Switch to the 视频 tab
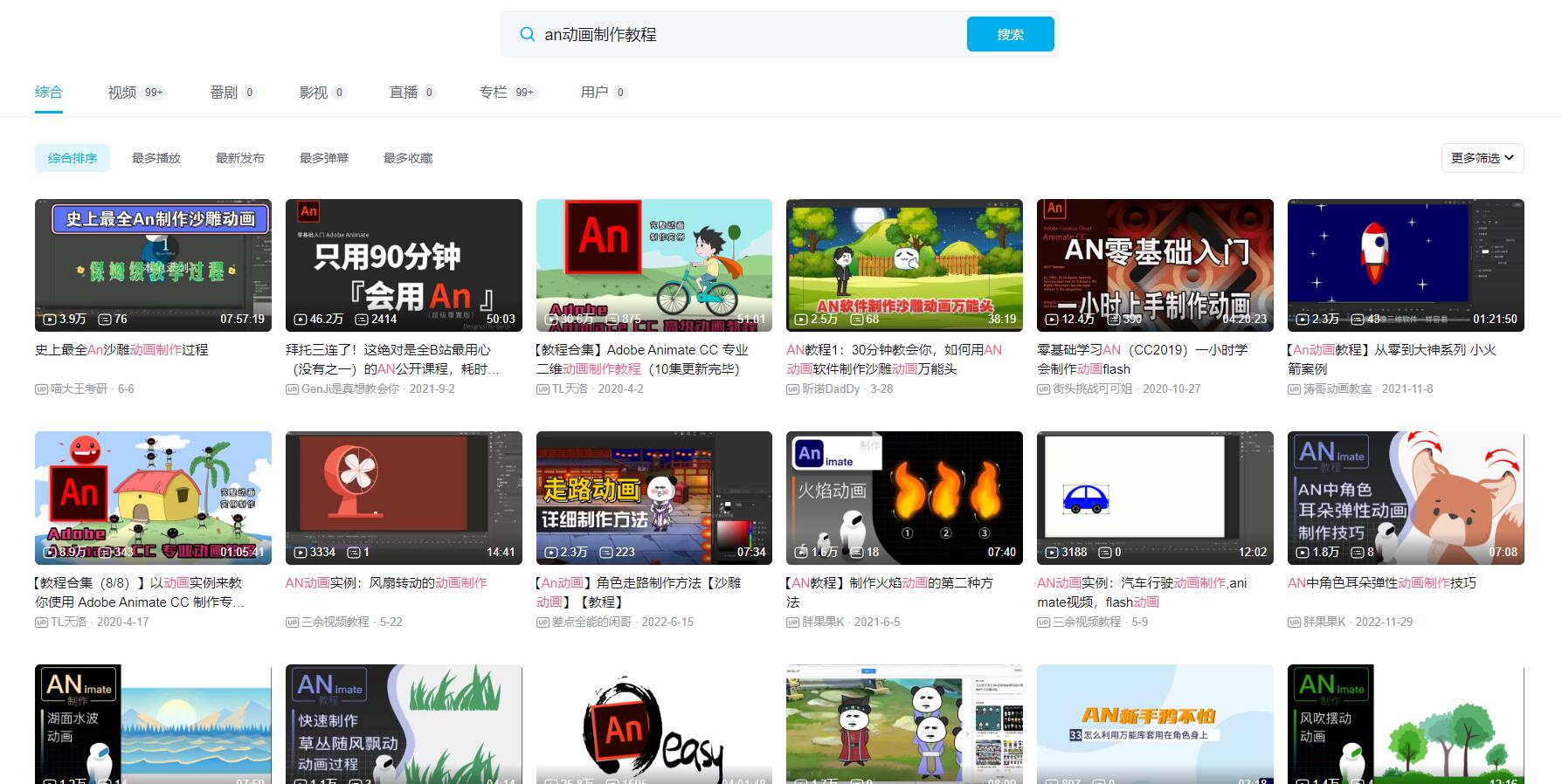The width and height of the screenshot is (1562, 784). (x=137, y=92)
